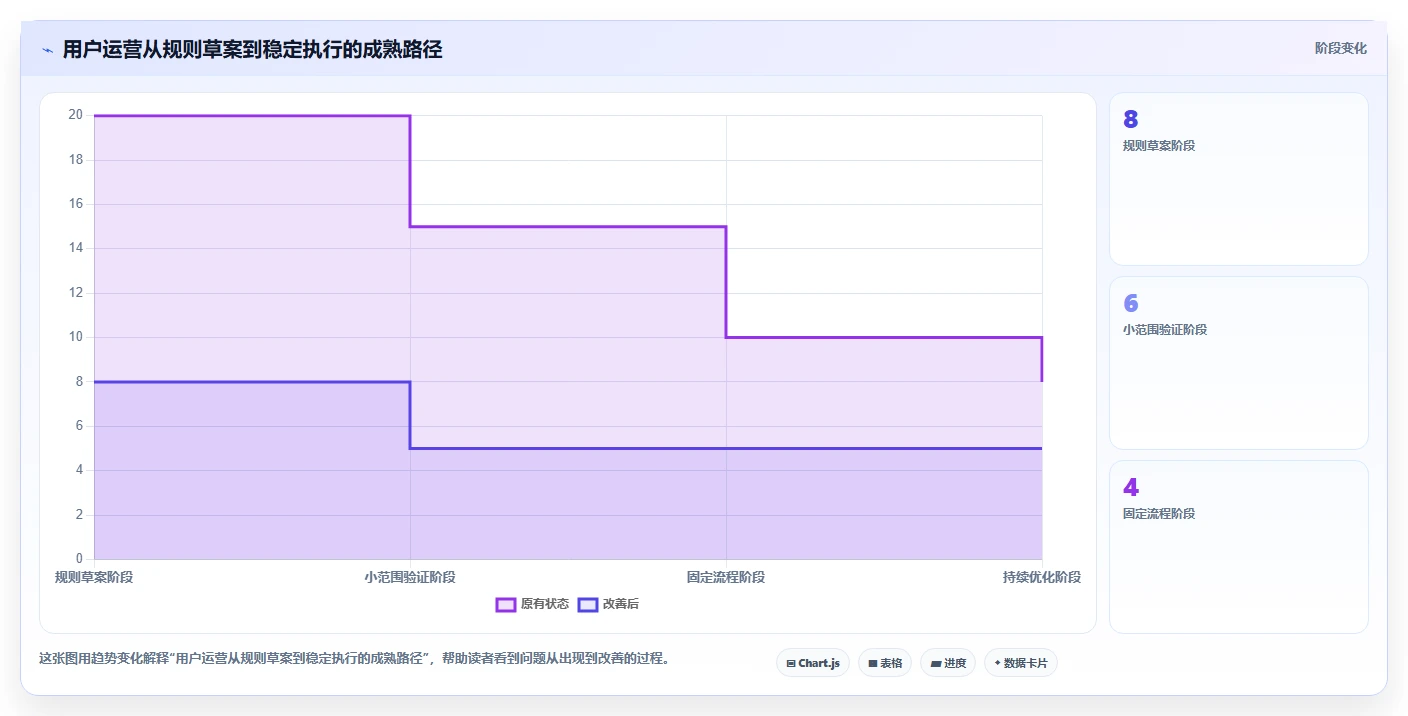Image resolution: width=1408 pixels, height=716 pixels.
Task: Click the number 6 in second card
Action: click(x=1130, y=304)
